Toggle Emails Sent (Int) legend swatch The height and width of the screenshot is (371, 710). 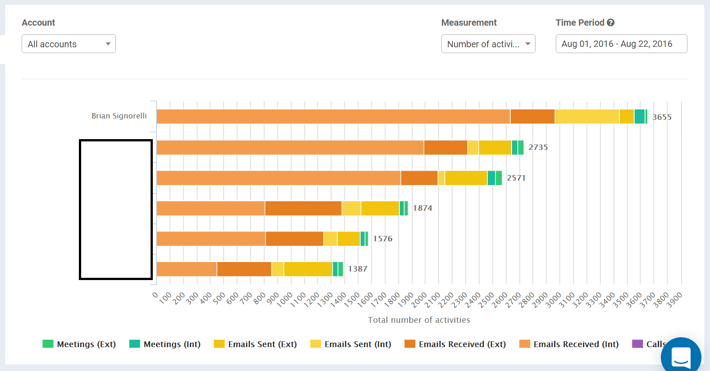pyautogui.click(x=315, y=344)
